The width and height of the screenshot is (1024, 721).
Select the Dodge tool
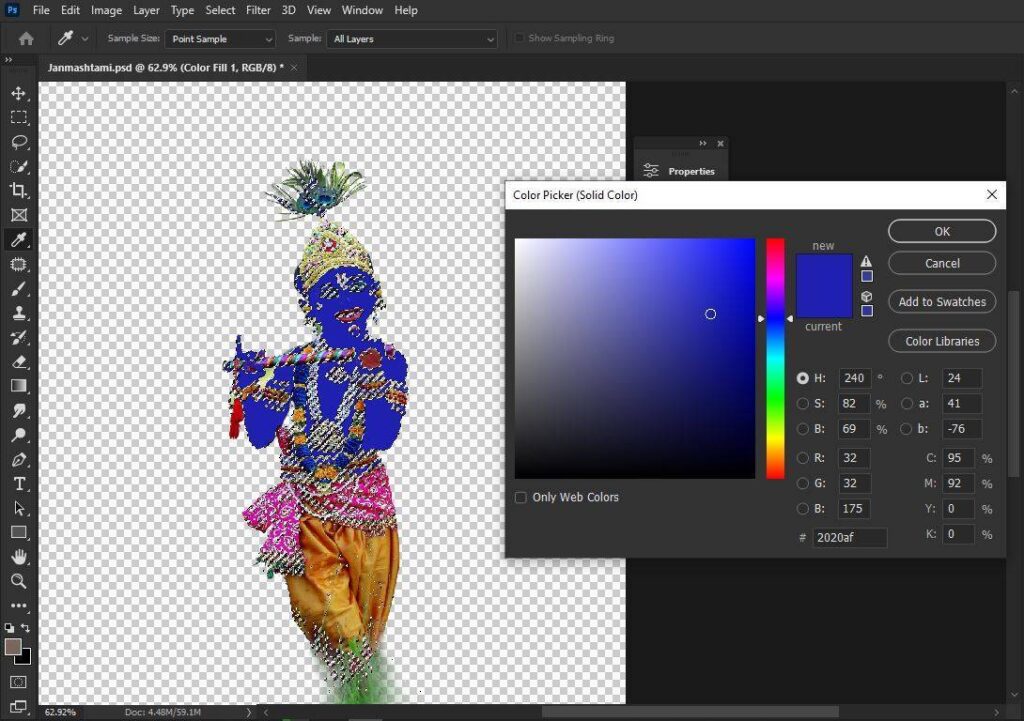[x=18, y=435]
